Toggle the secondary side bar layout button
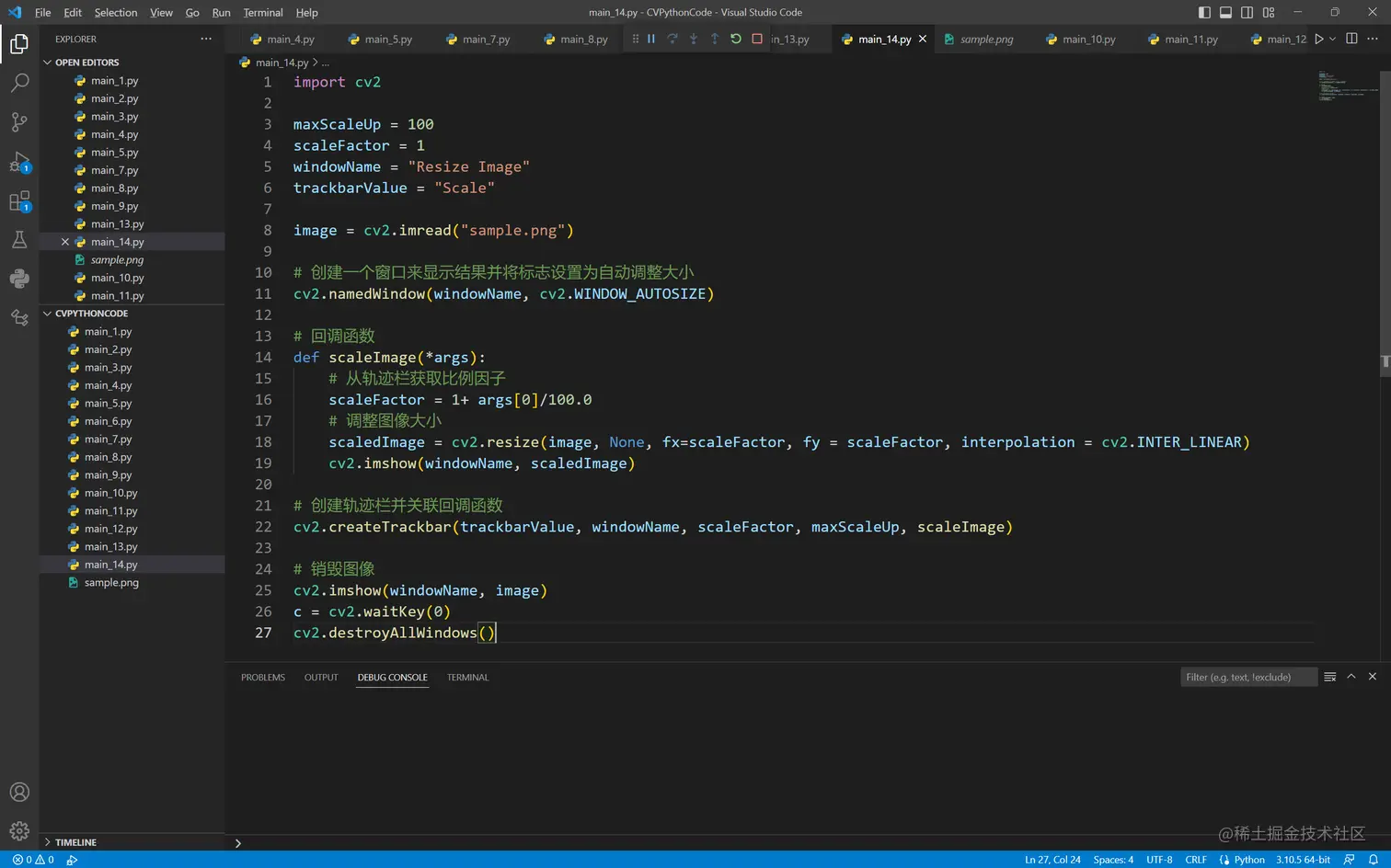 coord(1247,12)
